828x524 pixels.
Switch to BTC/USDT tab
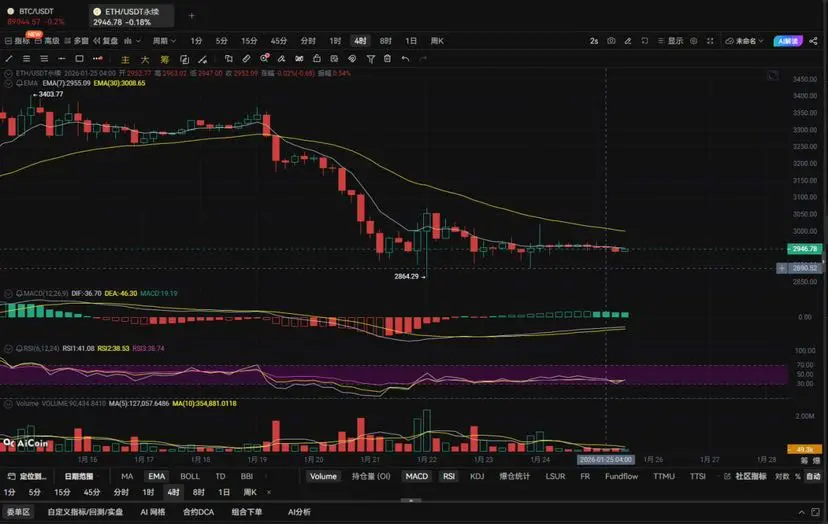(x=36, y=16)
